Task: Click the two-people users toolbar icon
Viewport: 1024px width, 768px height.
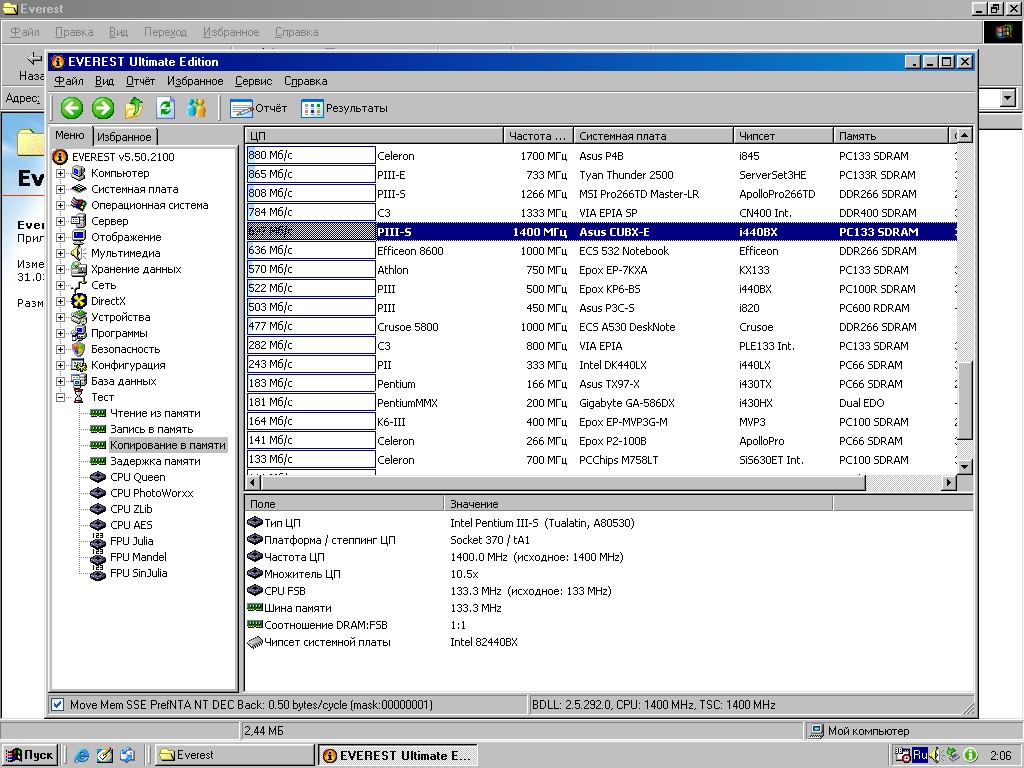Action: pyautogui.click(x=197, y=108)
